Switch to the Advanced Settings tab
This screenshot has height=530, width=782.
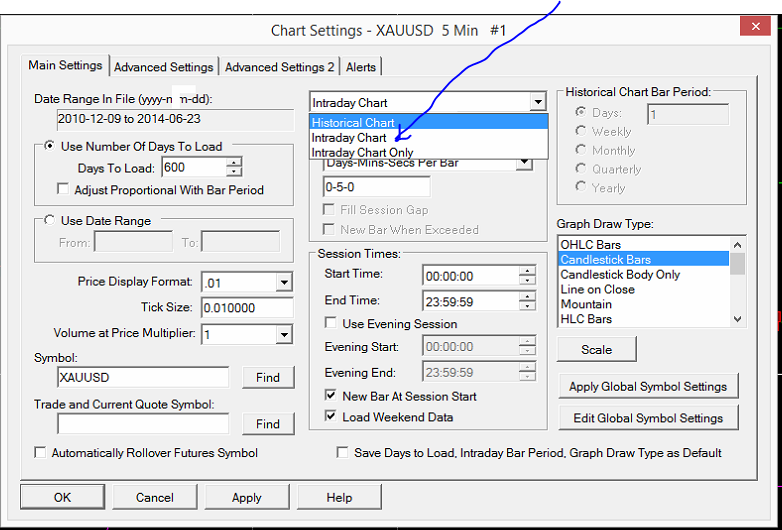[x=164, y=67]
